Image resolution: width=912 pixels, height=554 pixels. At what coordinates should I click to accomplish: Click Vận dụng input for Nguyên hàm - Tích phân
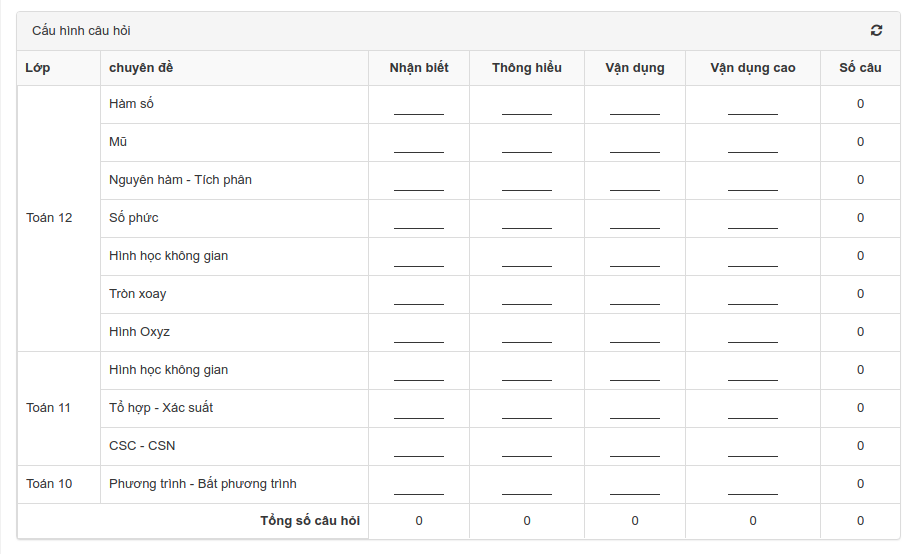tap(635, 182)
